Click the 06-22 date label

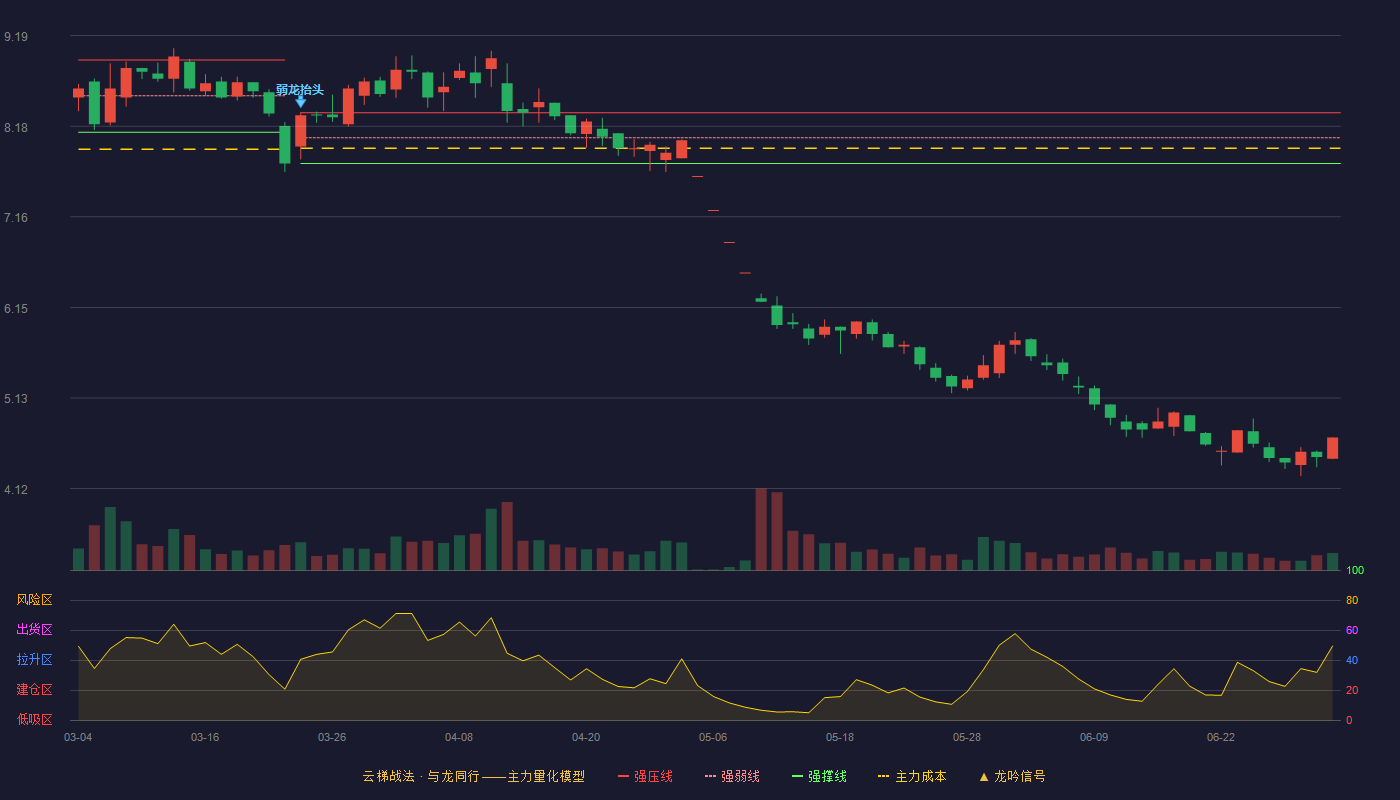click(1221, 737)
